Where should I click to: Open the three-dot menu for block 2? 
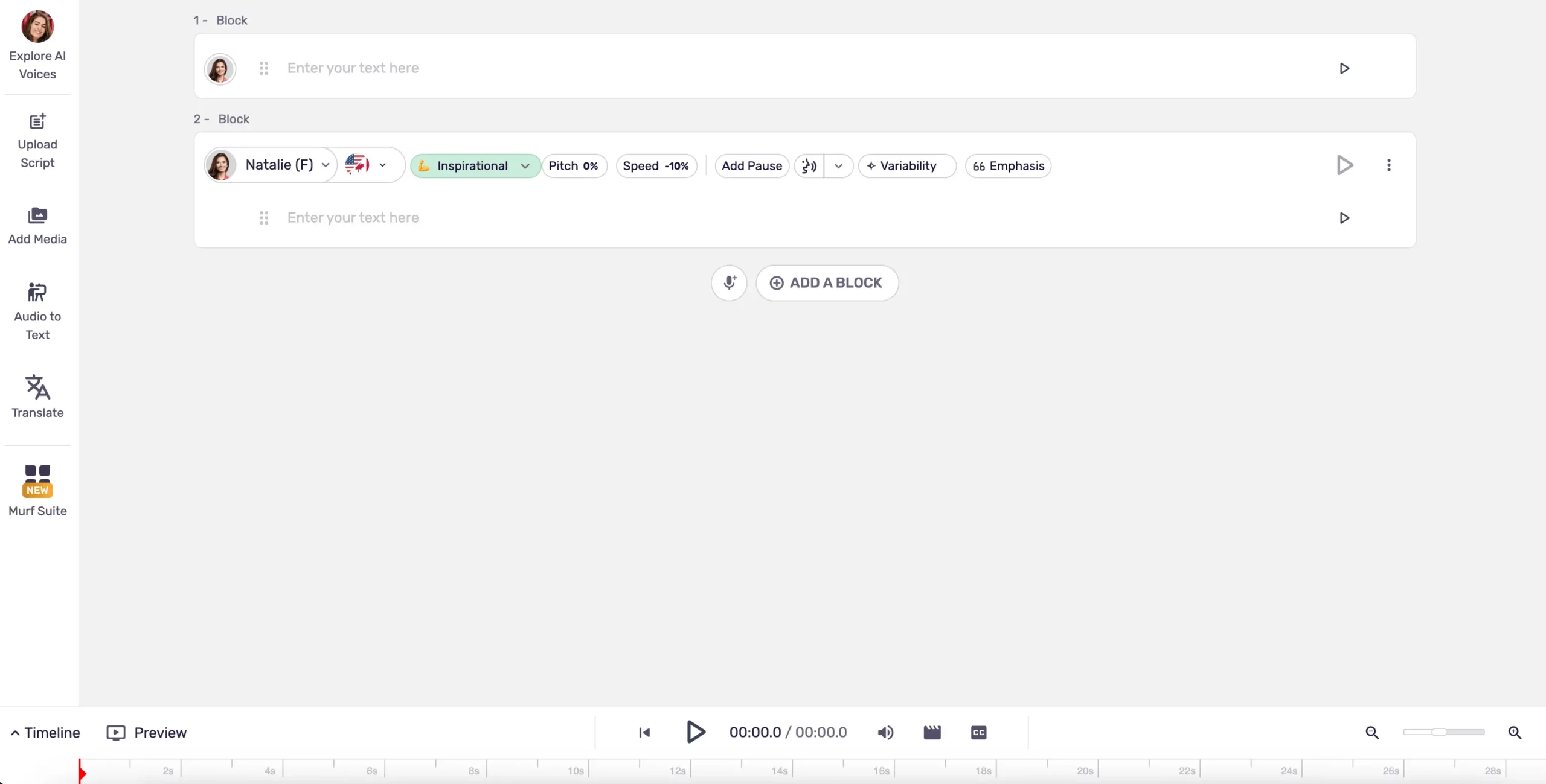point(1388,165)
